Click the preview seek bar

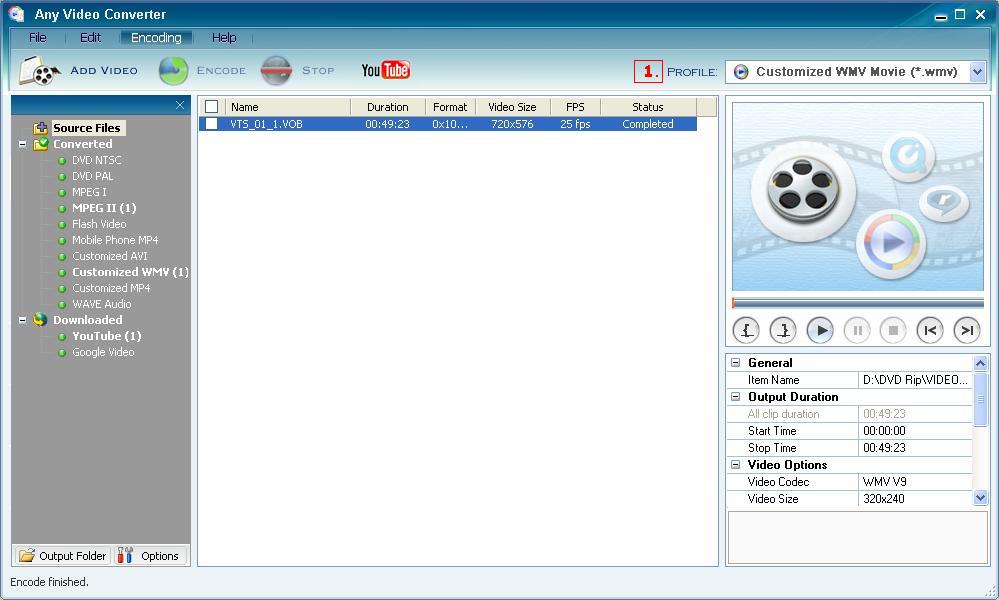pyautogui.click(x=858, y=303)
